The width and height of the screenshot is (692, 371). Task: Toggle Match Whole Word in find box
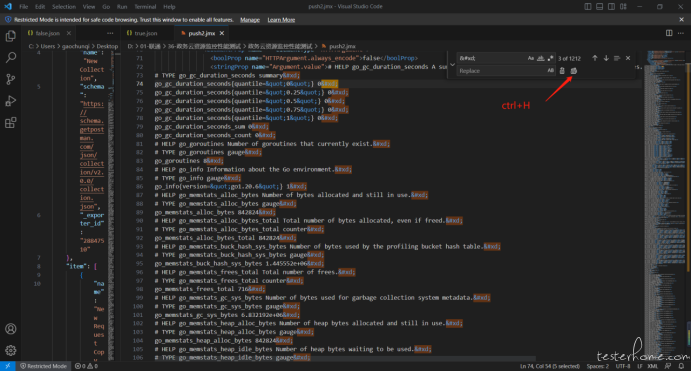coord(540,58)
